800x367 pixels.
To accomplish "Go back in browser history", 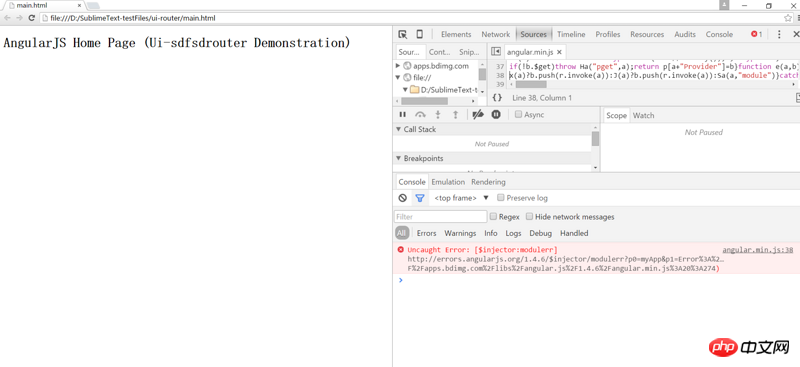I will 7,18.
